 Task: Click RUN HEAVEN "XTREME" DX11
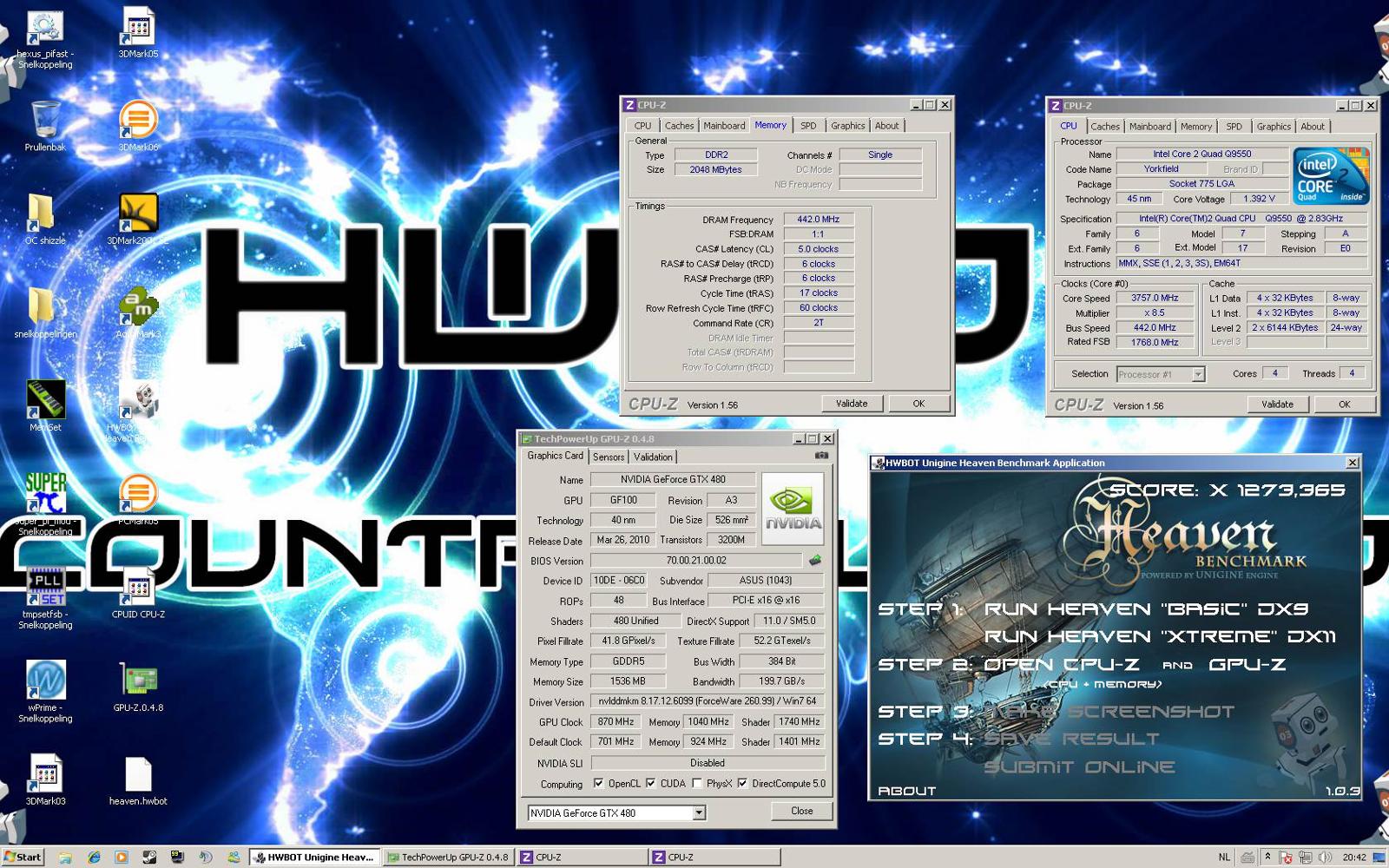coord(1160,637)
